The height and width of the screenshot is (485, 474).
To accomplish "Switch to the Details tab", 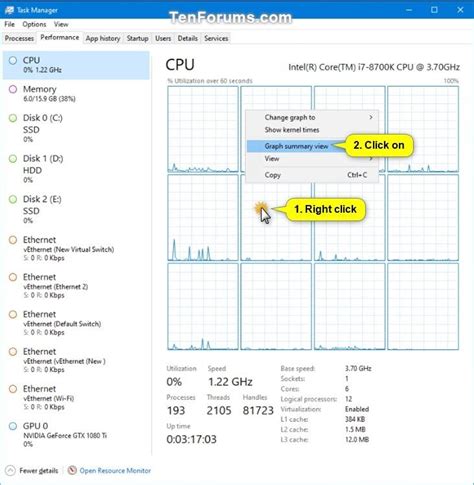I will pyautogui.click(x=187, y=38).
